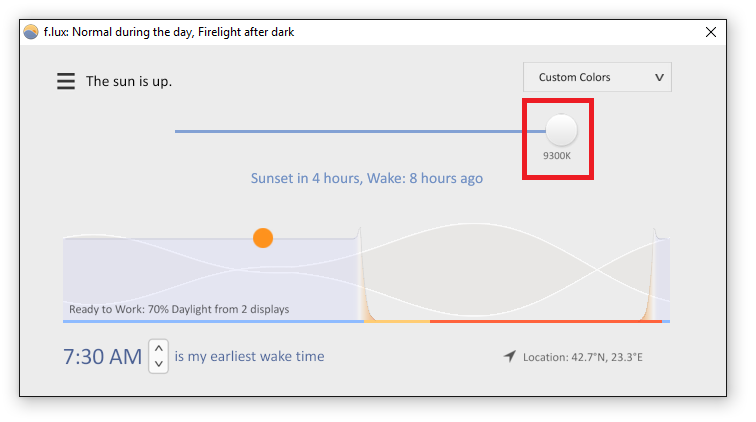Screen dimensions: 756x422
Task: Click the f.lux app icon in title bar
Action: pyautogui.click(x=30, y=32)
